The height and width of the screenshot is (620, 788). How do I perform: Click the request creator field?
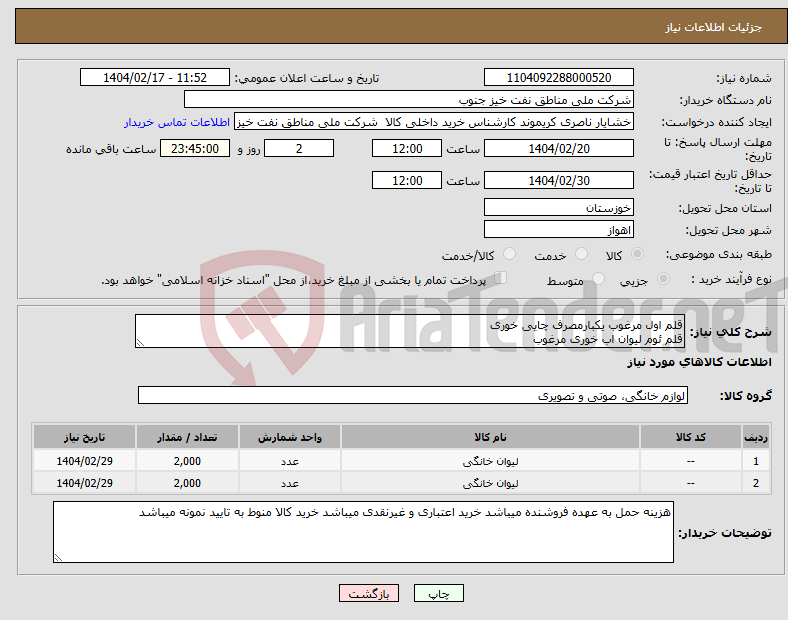[434, 122]
